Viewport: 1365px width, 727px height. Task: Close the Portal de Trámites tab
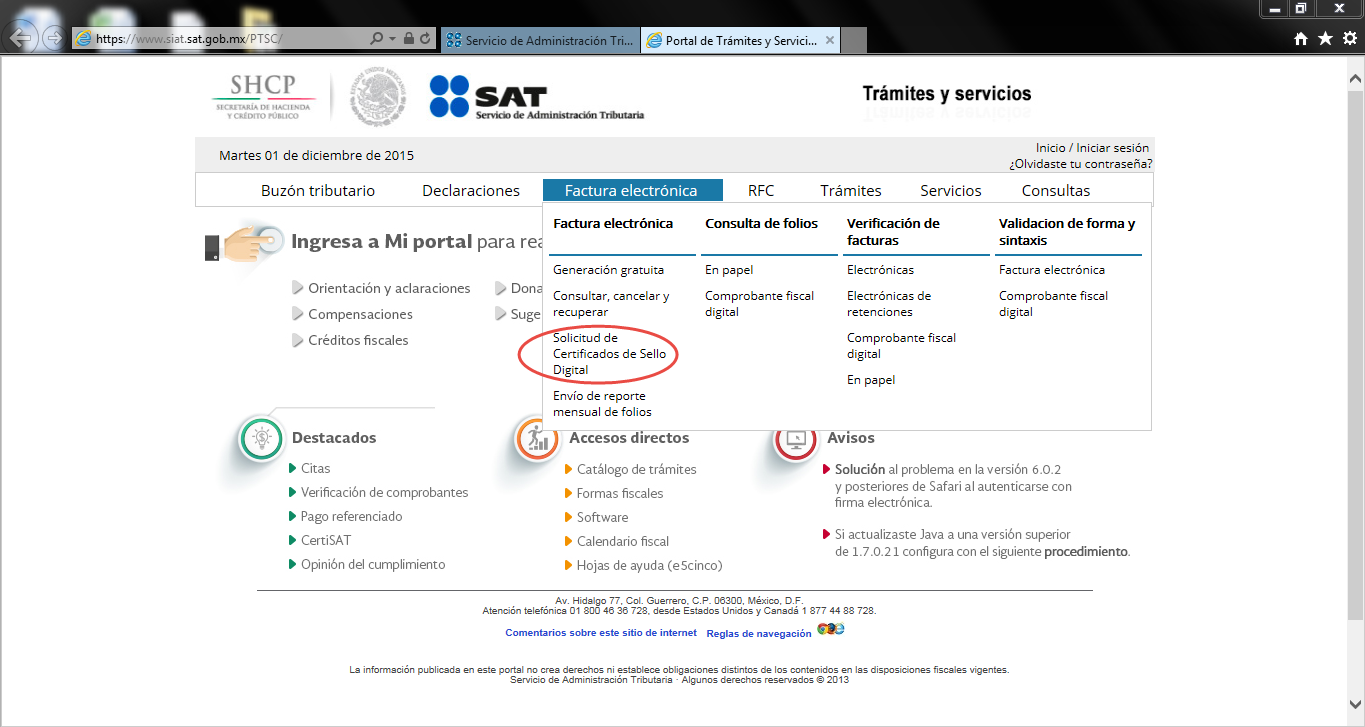[x=828, y=41]
